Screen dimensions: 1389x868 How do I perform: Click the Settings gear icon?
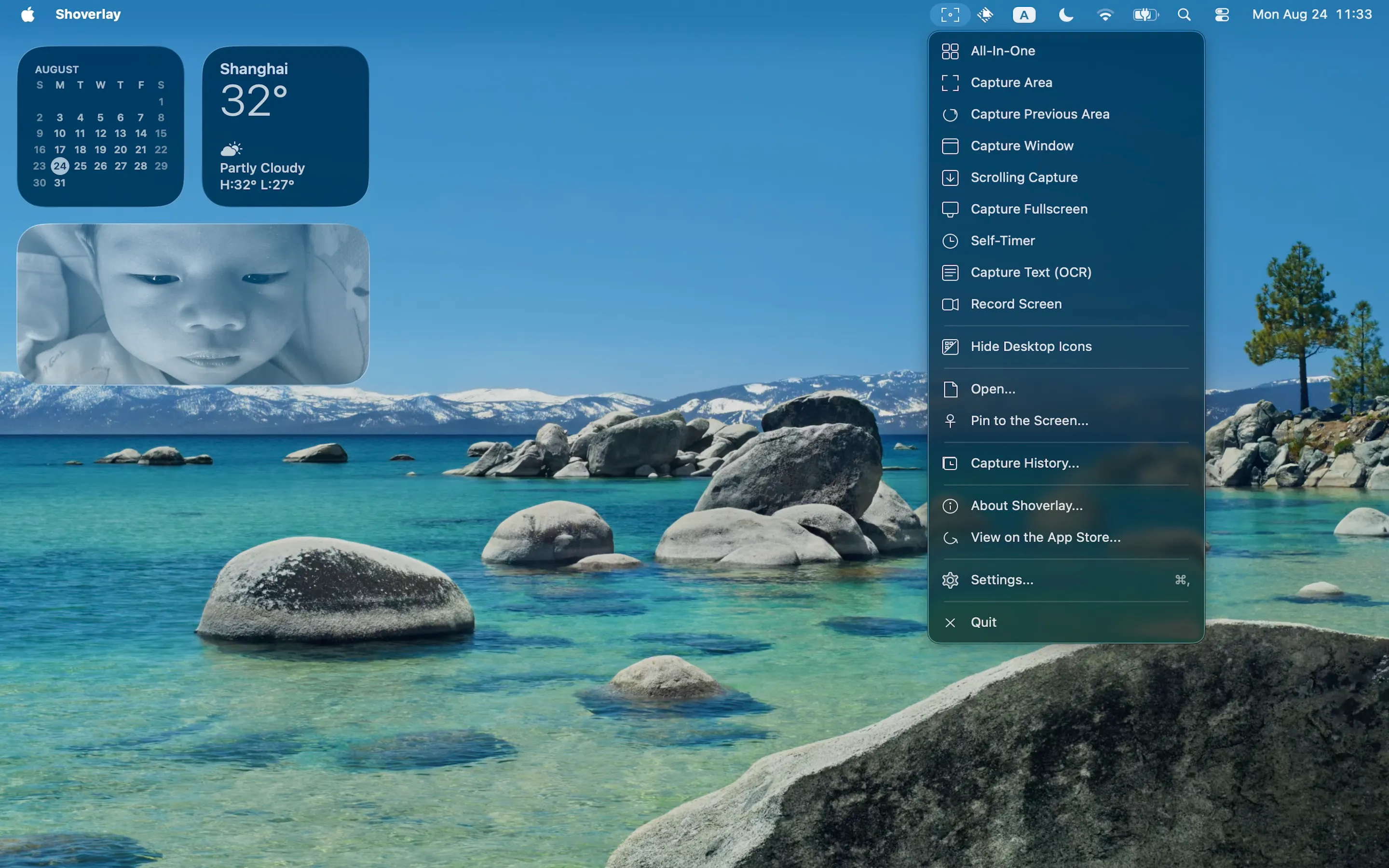pos(950,580)
